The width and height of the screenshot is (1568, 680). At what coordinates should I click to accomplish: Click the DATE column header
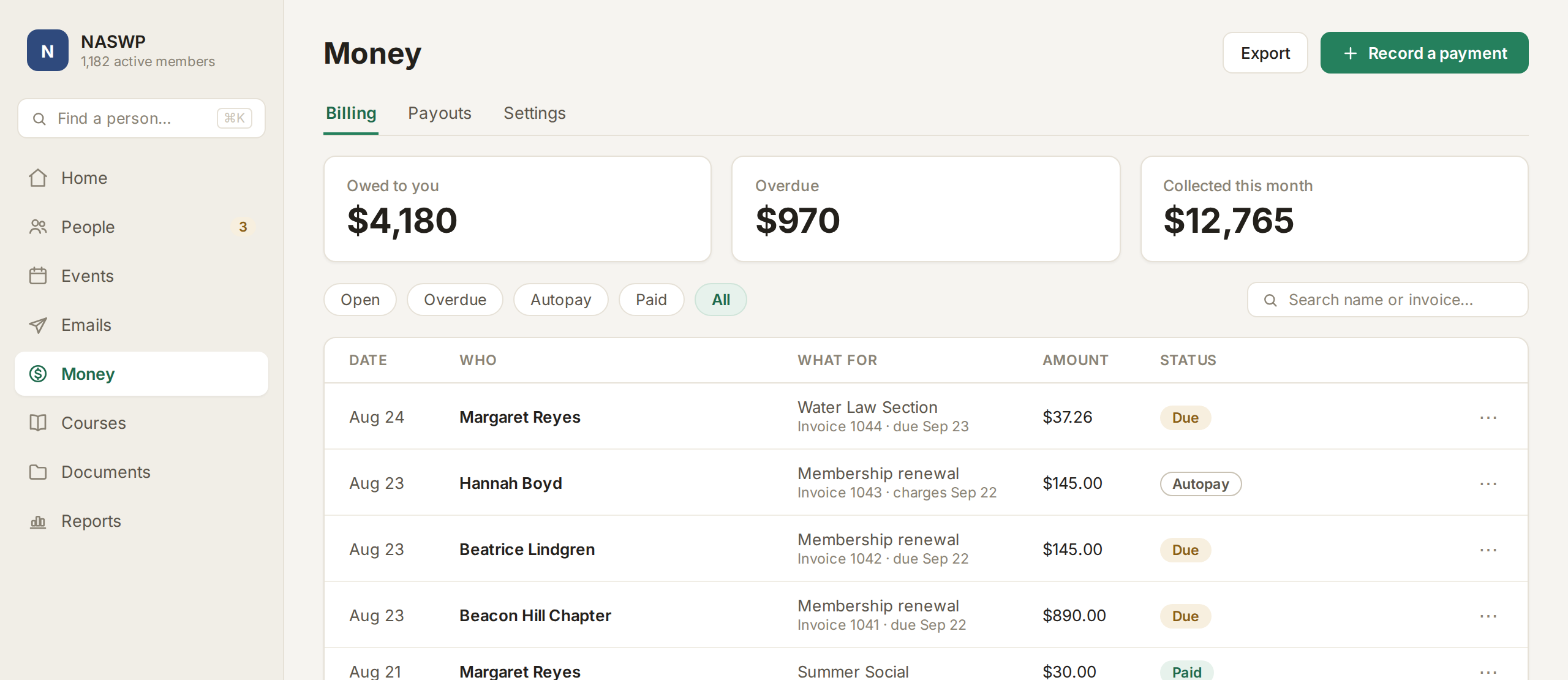[368, 360]
